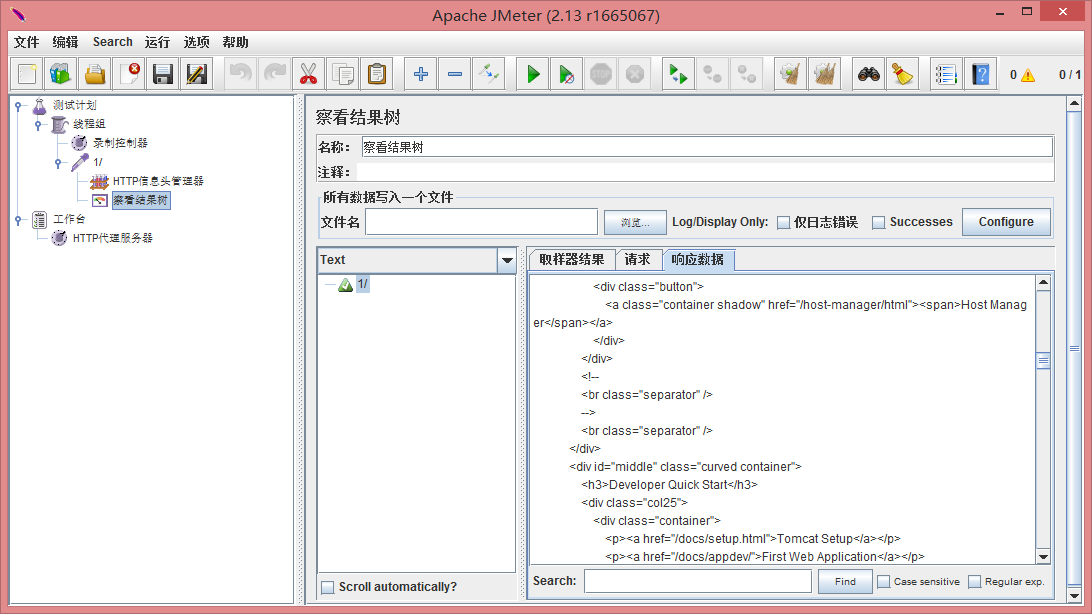Image resolution: width=1092 pixels, height=614 pixels.
Task: Collapse the 1/ sampler tree node
Action: [58, 163]
